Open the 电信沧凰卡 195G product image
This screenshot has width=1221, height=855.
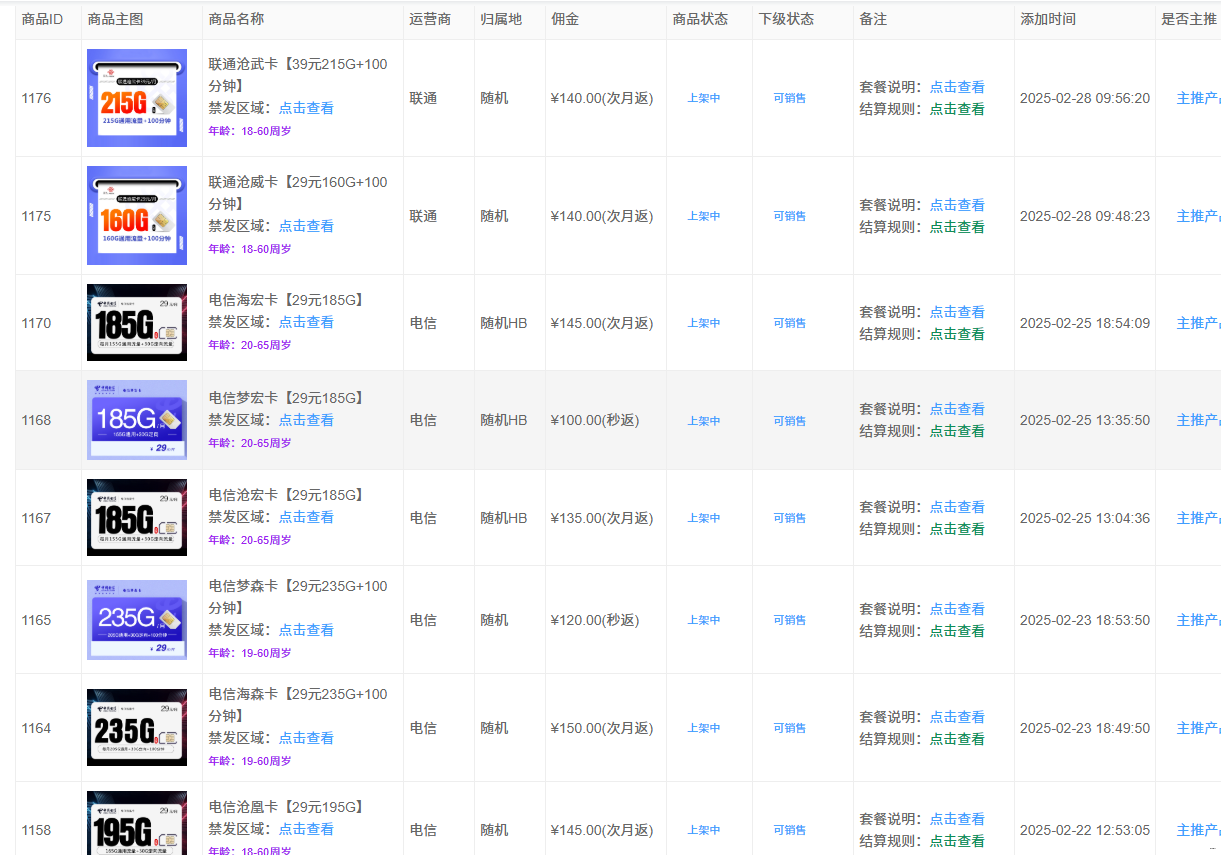click(137, 823)
